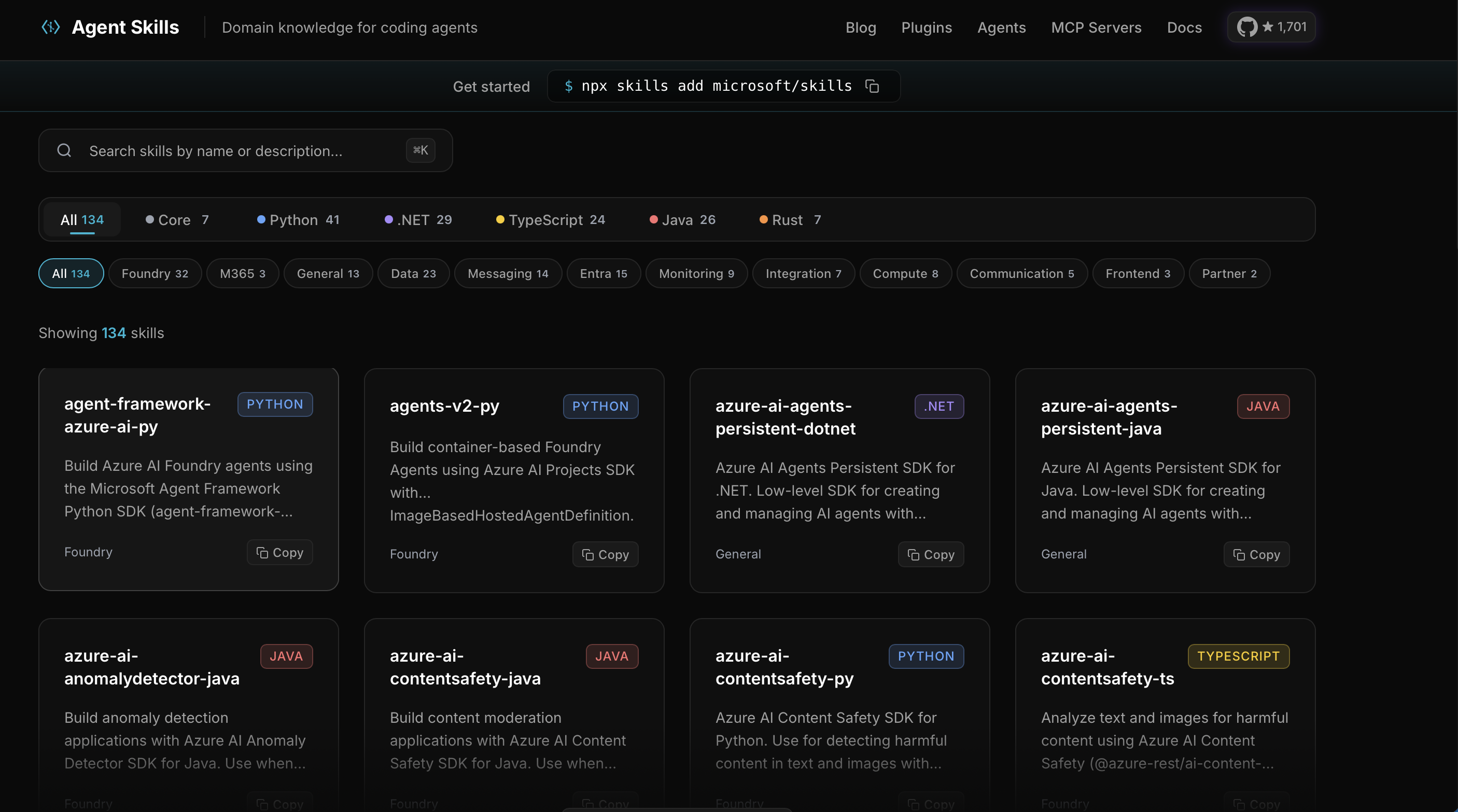Open the Blog page
The height and width of the screenshot is (812, 1458).
860,27
